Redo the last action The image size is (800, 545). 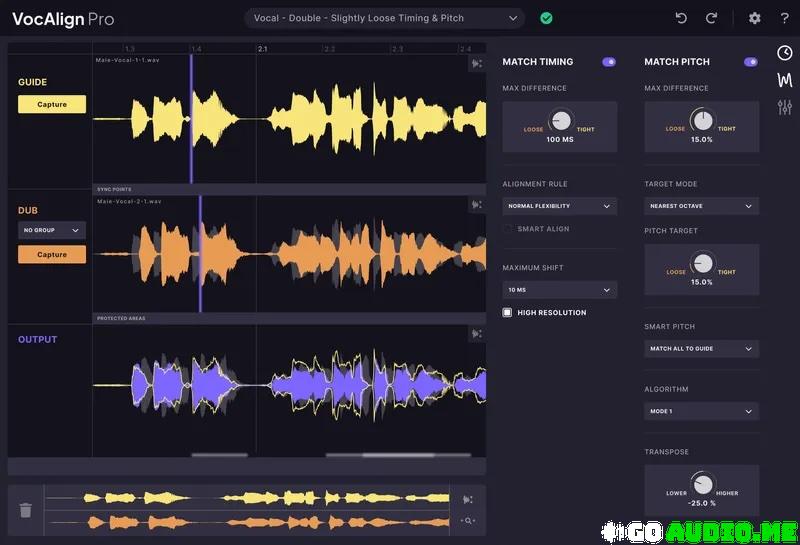tap(711, 18)
